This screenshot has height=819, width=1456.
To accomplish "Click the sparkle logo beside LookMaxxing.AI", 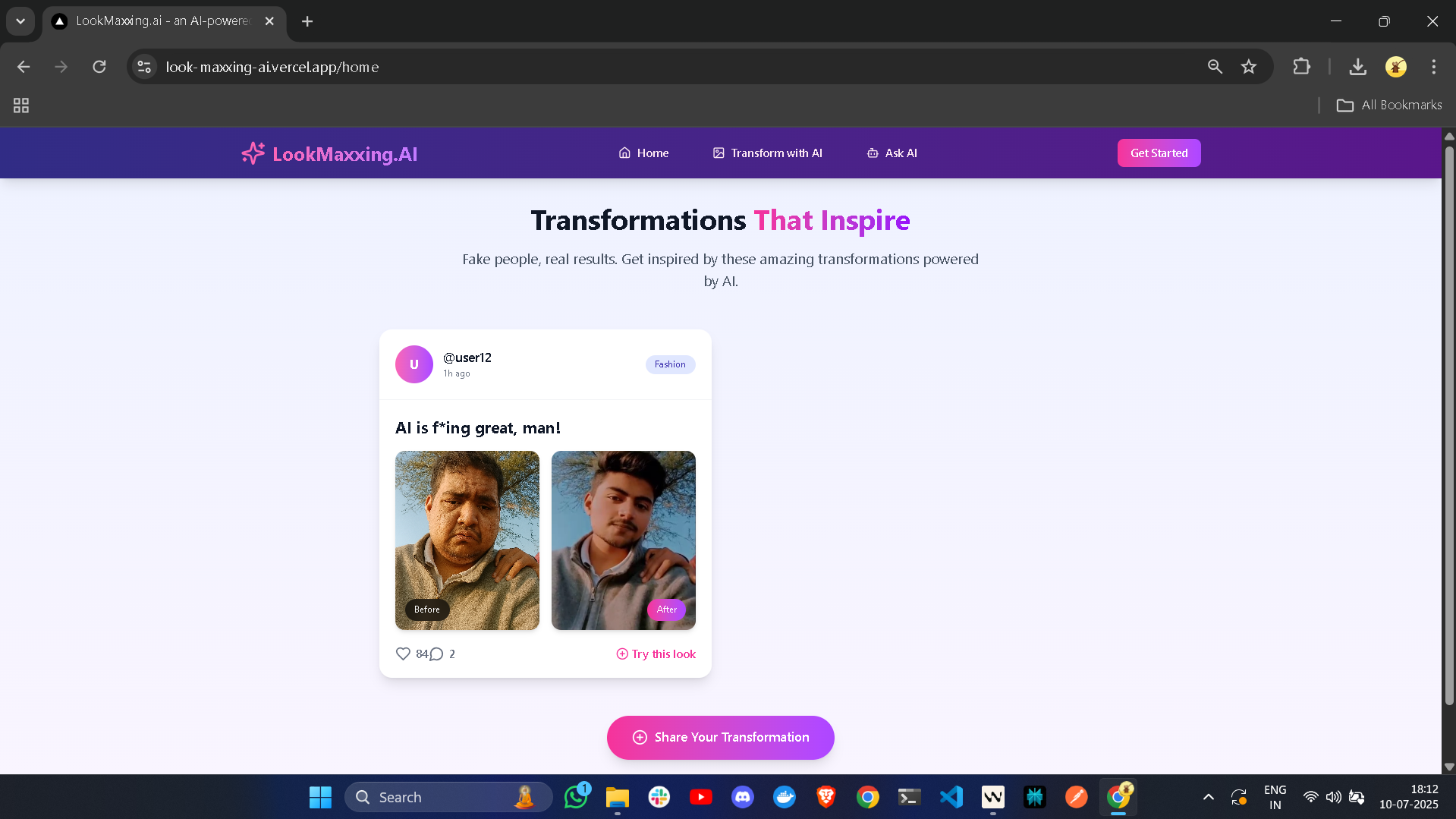I will (x=251, y=153).
